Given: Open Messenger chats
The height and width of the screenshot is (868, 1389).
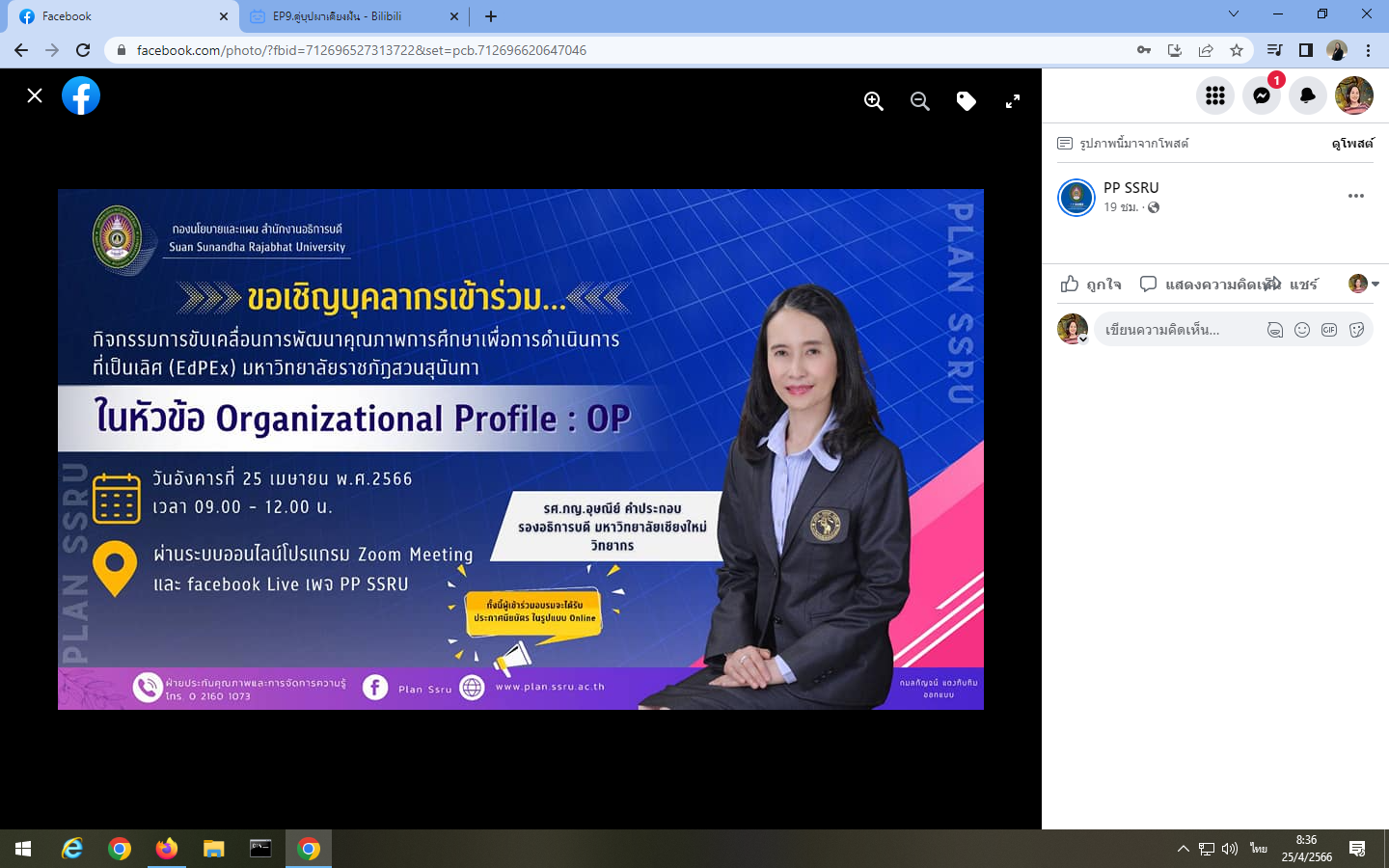Looking at the screenshot, I should [x=1262, y=95].
